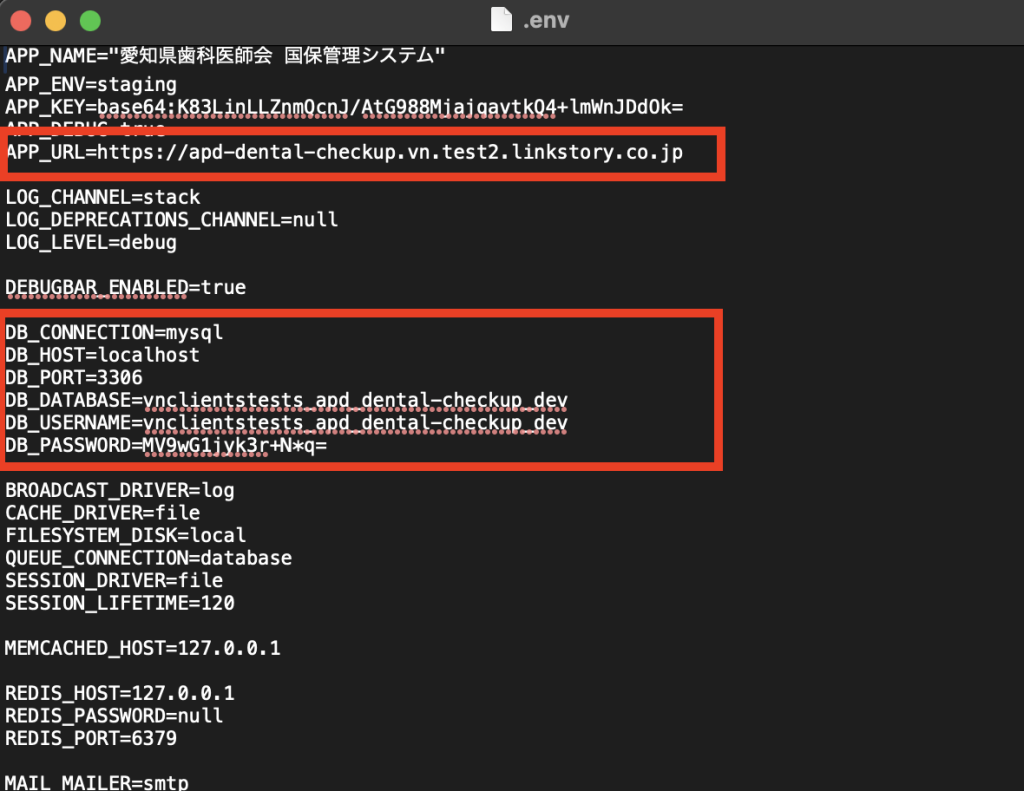
Task: Place cursor on SESSION_LIFETIME=120 line
Action: (x=119, y=603)
